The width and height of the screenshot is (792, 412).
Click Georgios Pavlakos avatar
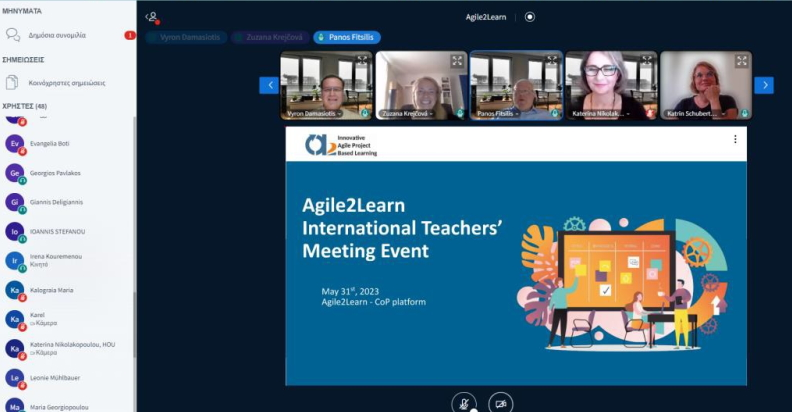pyautogui.click(x=15, y=173)
